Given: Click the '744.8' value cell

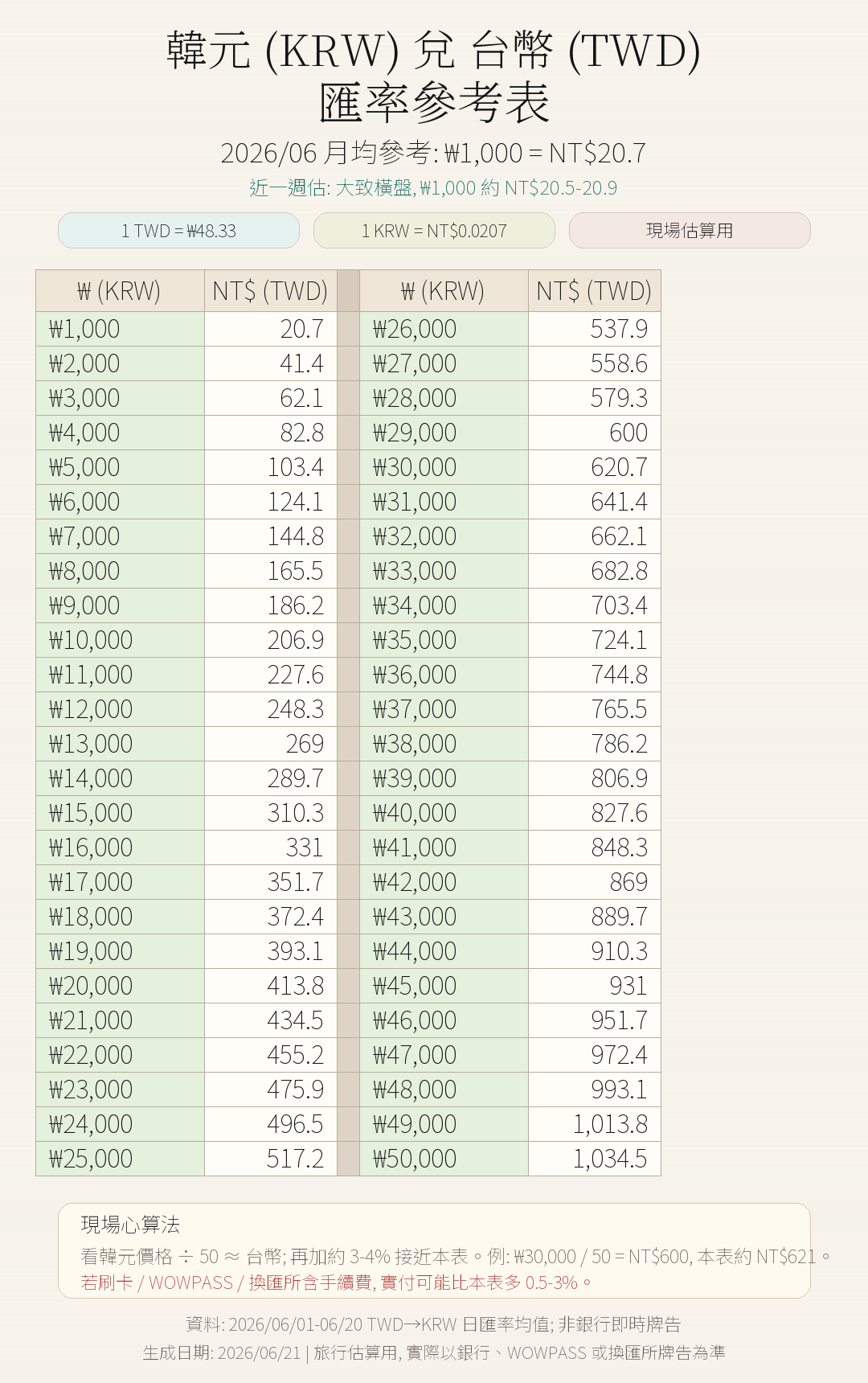Looking at the screenshot, I should click(594, 675).
